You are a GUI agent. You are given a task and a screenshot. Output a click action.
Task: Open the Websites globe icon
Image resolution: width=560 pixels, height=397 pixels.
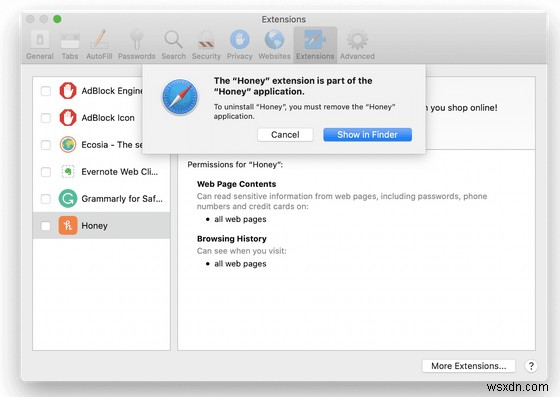click(274, 39)
